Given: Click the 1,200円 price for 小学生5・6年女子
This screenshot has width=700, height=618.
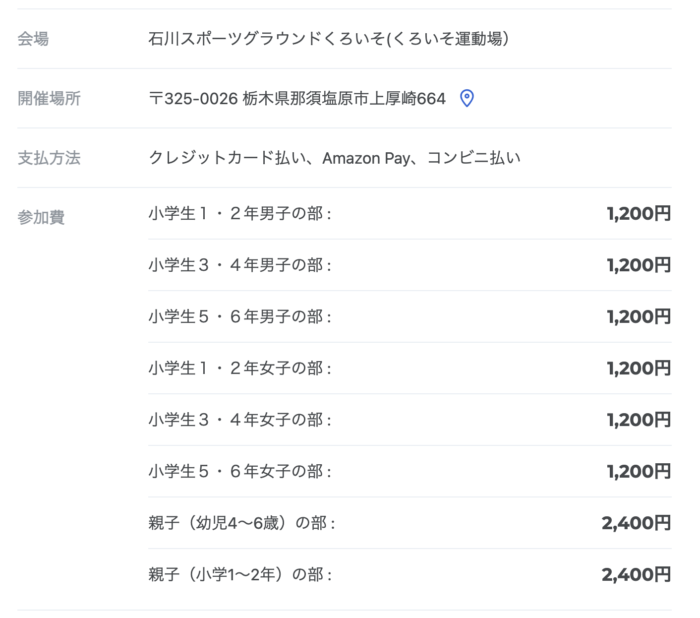Looking at the screenshot, I should (x=638, y=471).
